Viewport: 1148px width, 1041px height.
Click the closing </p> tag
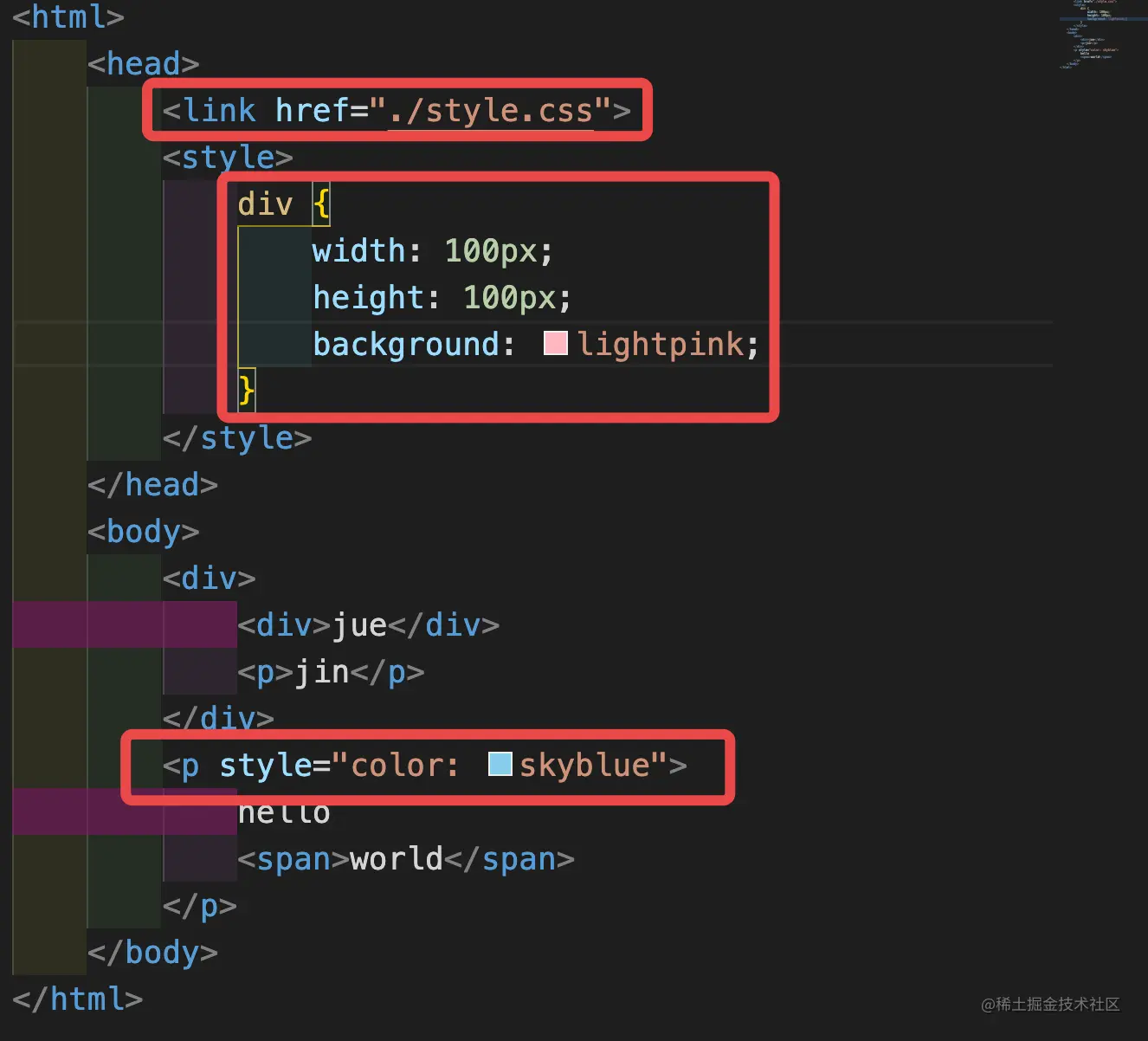200,906
